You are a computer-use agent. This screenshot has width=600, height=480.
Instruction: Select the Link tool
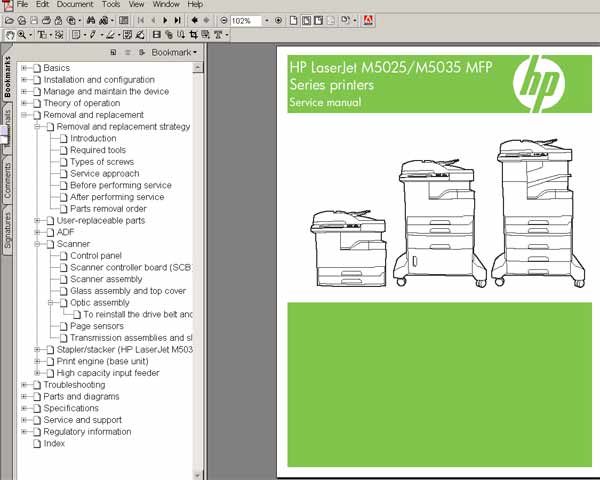(168, 35)
